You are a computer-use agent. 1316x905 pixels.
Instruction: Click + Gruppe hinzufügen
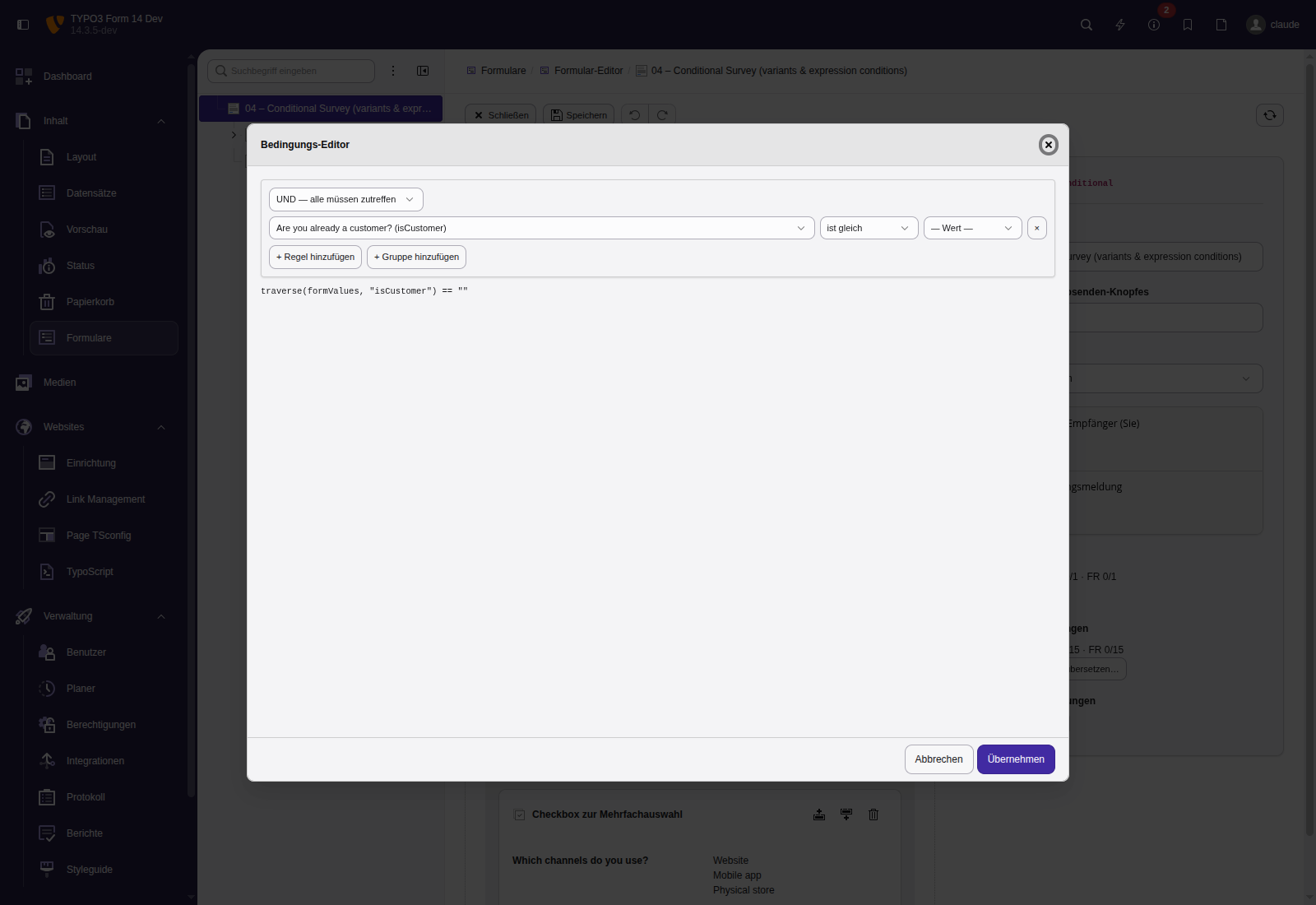coord(417,257)
